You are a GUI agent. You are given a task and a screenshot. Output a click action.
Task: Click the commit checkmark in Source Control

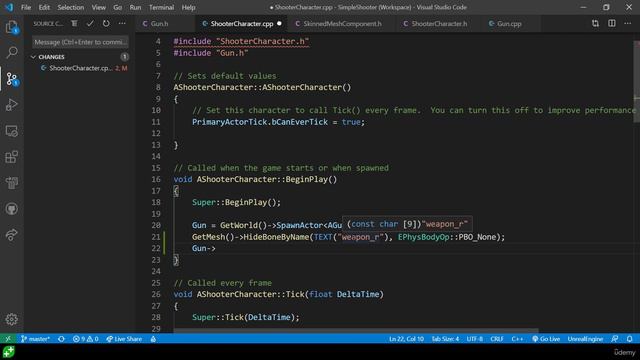click(x=90, y=24)
